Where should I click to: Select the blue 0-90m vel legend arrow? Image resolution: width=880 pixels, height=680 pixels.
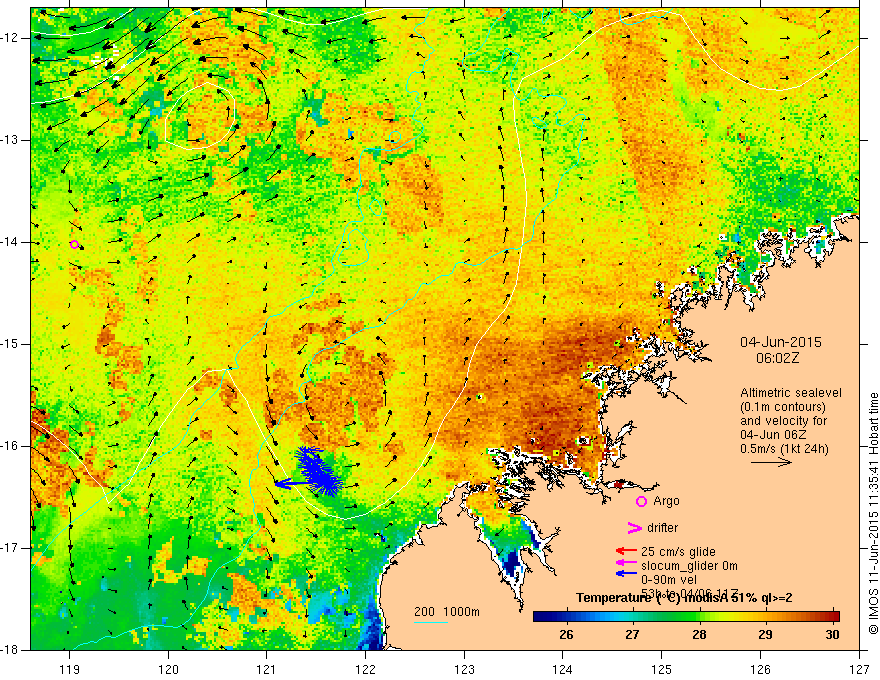coord(626,573)
